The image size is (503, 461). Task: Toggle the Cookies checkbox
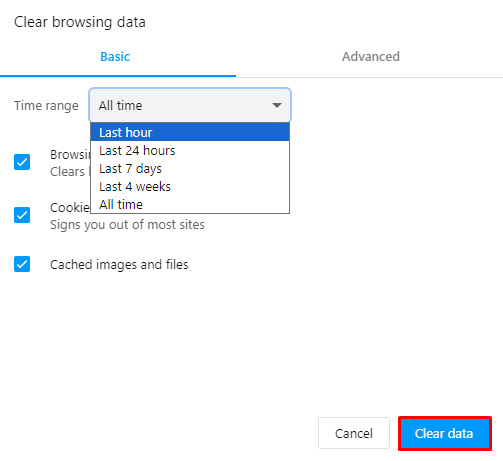pos(22,215)
